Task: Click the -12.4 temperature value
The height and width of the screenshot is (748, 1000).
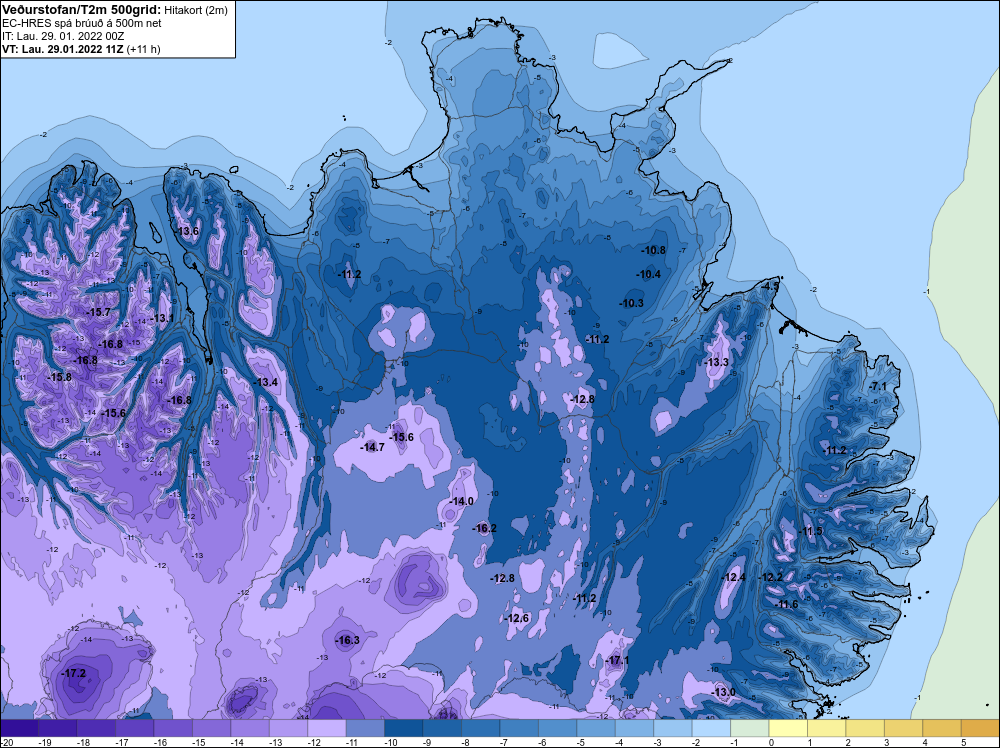Action: coord(733,577)
